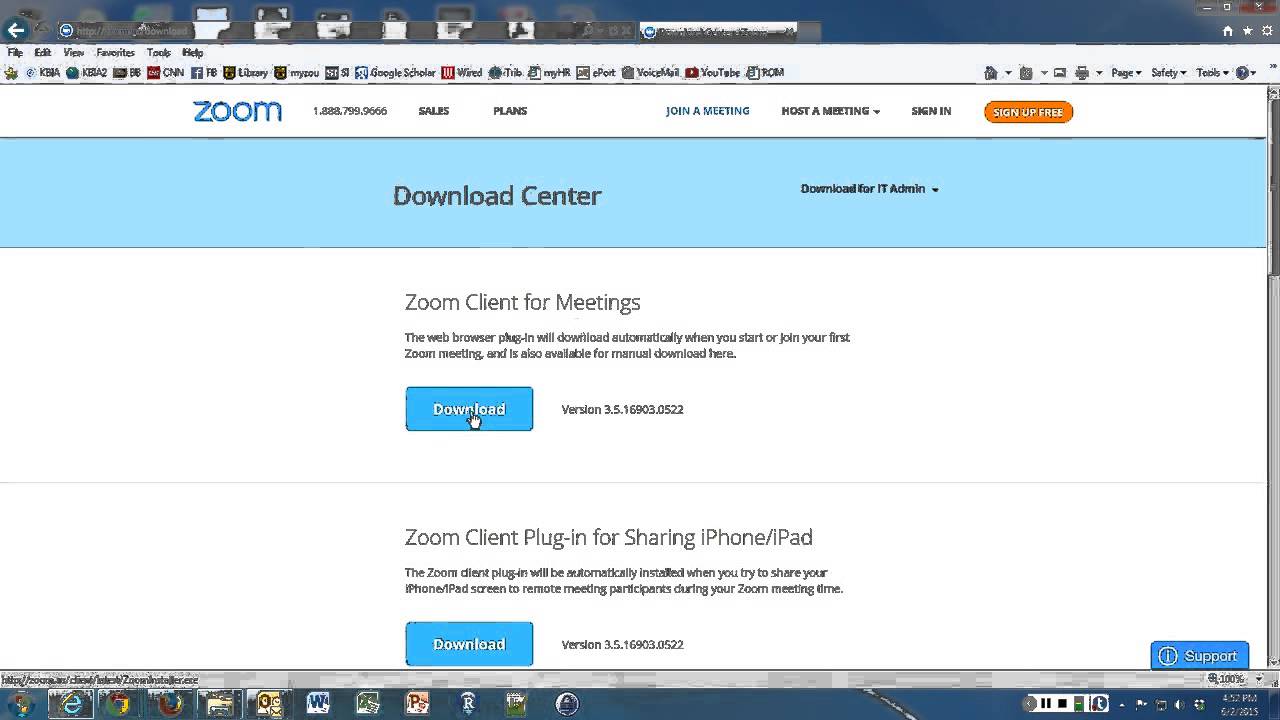The height and width of the screenshot is (720, 1280).
Task: Click JOIN A MEETING link
Action: click(x=707, y=111)
